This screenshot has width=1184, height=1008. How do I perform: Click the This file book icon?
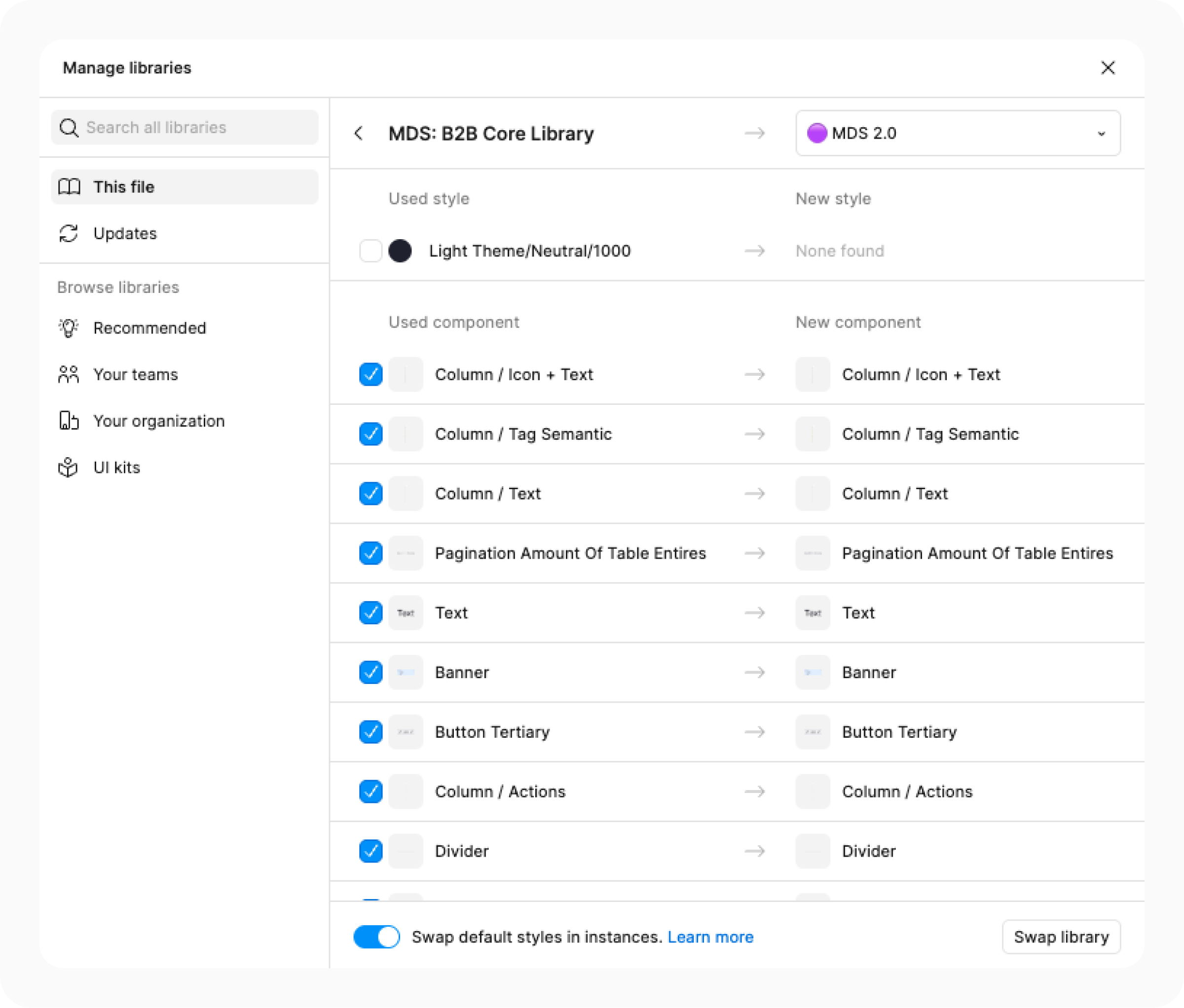70,187
